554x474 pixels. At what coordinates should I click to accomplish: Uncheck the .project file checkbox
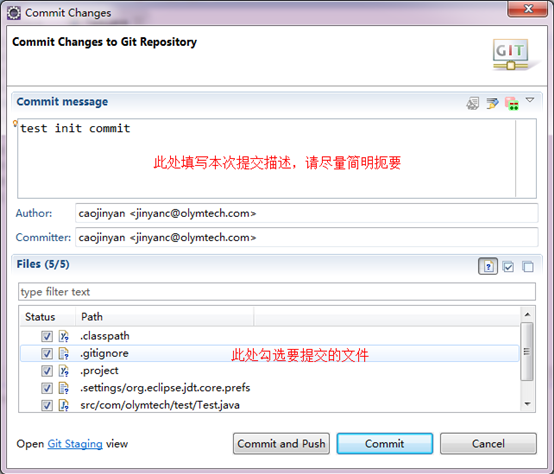tap(47, 371)
